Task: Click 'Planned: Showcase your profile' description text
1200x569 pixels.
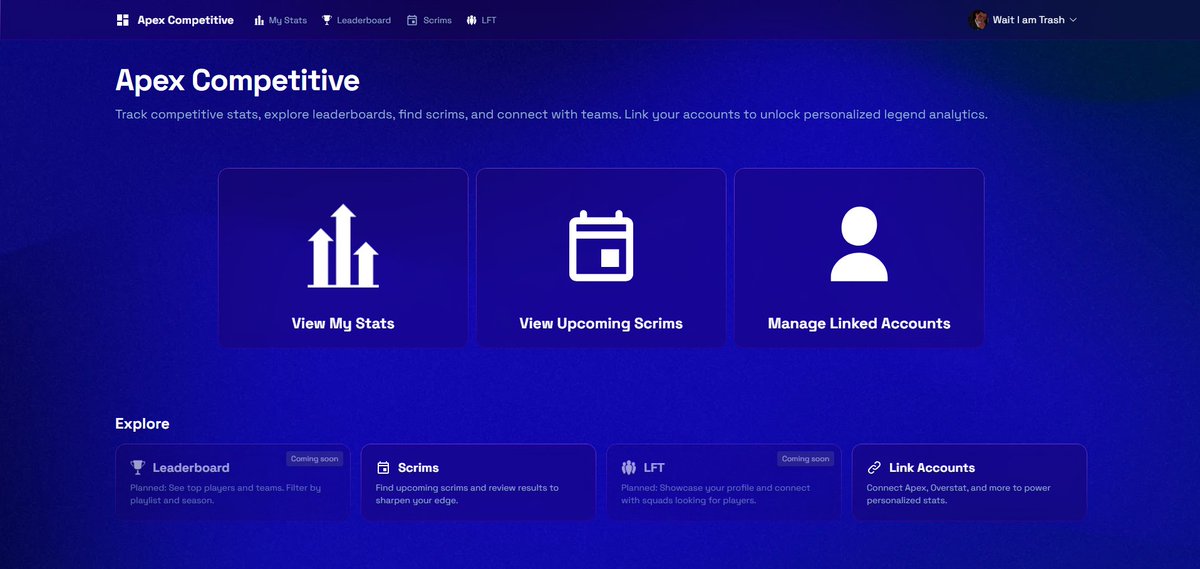Action: (x=716, y=494)
